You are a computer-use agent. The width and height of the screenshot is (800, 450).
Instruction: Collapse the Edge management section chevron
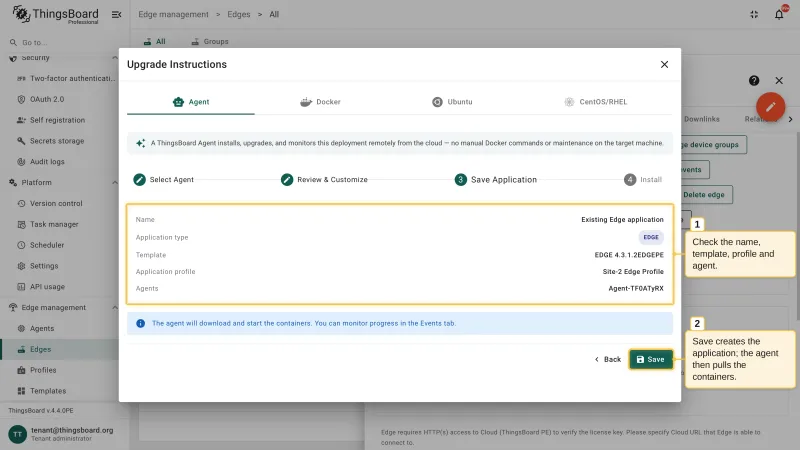pyautogui.click(x=114, y=308)
